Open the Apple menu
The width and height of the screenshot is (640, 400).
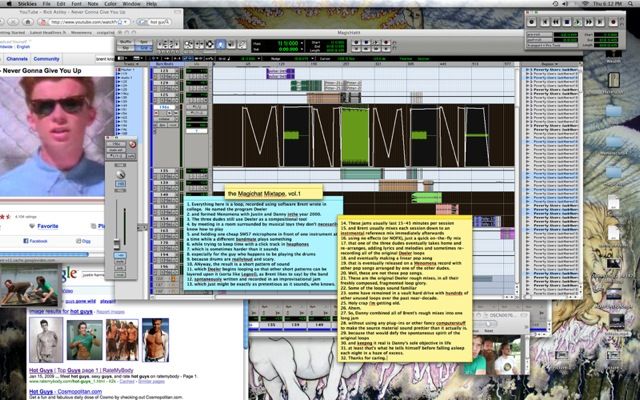[9, 4]
